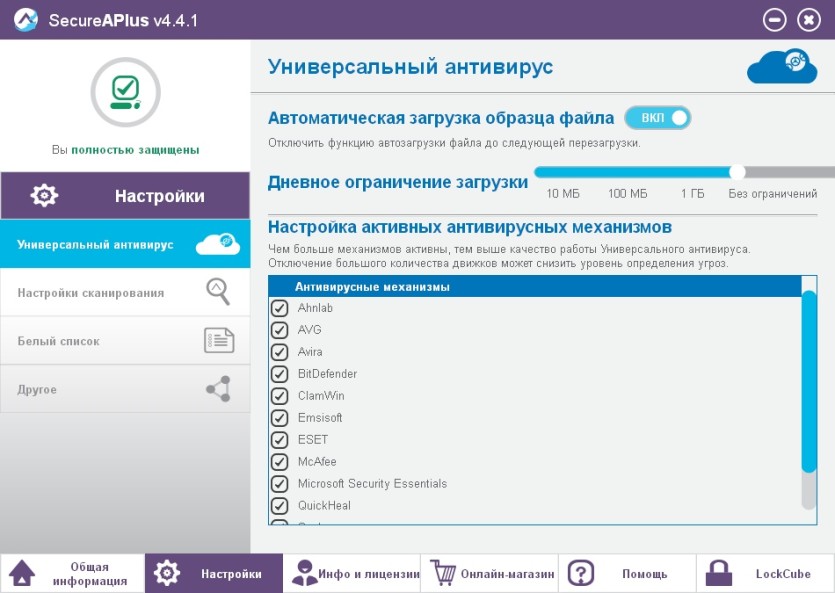Click the gear icon in Настройки header

tap(44, 195)
